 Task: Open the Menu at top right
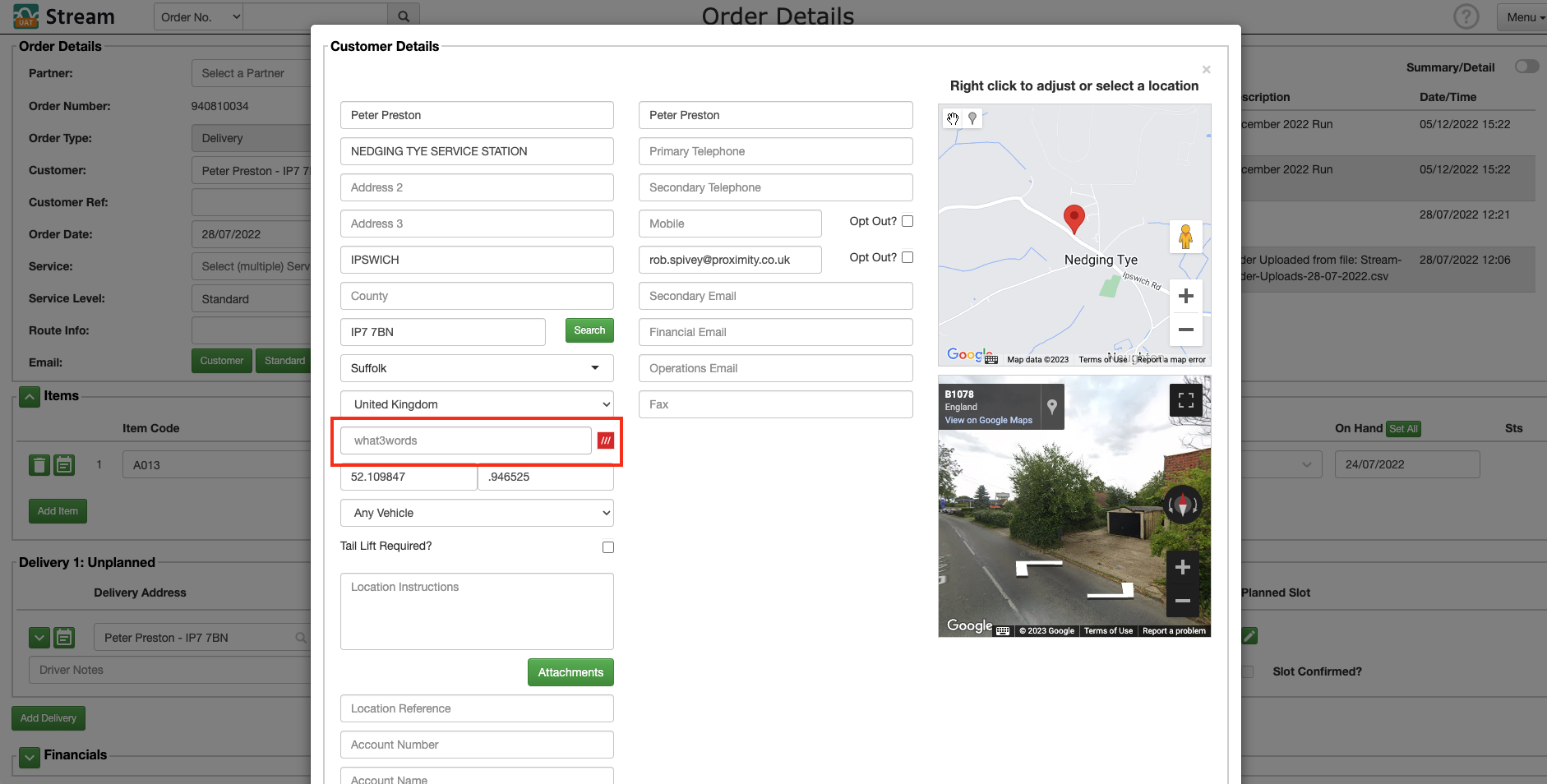click(1525, 16)
